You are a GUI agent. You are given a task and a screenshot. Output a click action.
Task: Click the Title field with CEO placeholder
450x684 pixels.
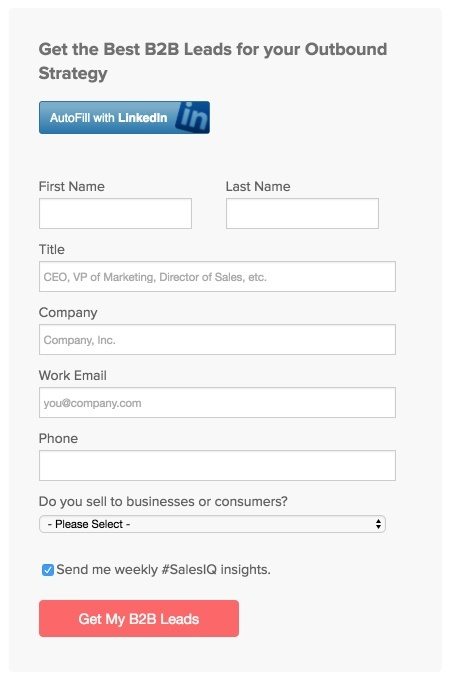(x=217, y=277)
